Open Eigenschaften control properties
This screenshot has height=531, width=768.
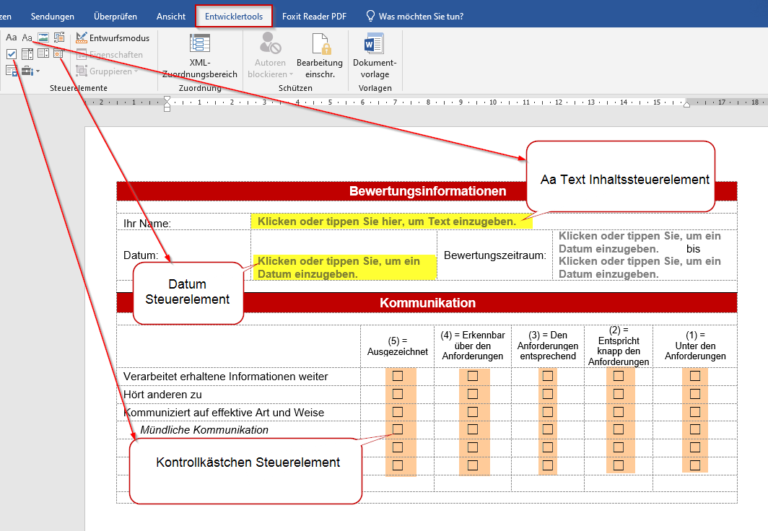coord(110,54)
